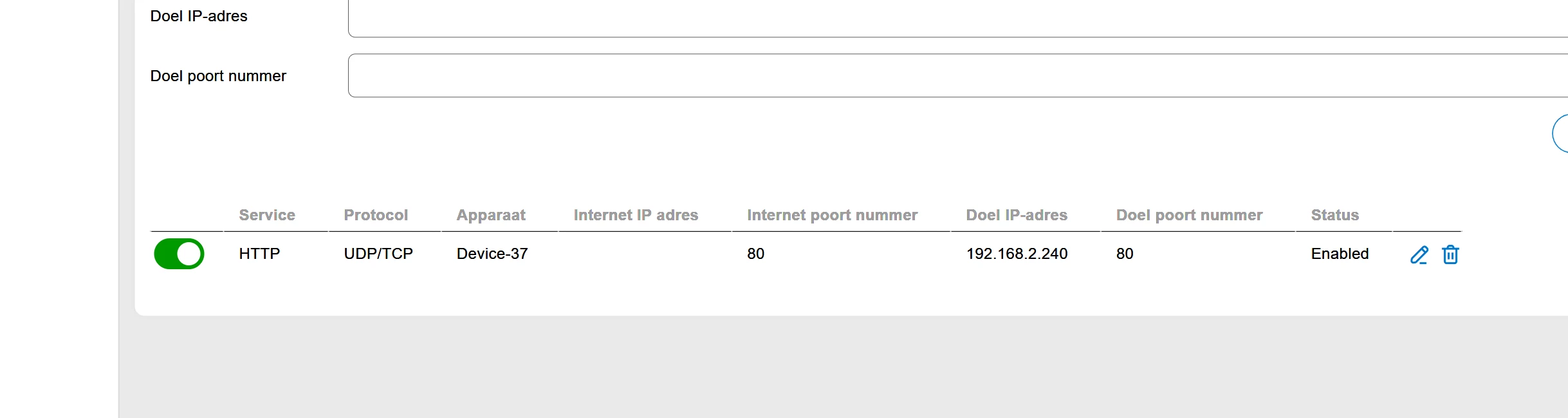Focus the Doel poort nummer input field
Viewport: 1568px width, 418px height.
[x=958, y=75]
